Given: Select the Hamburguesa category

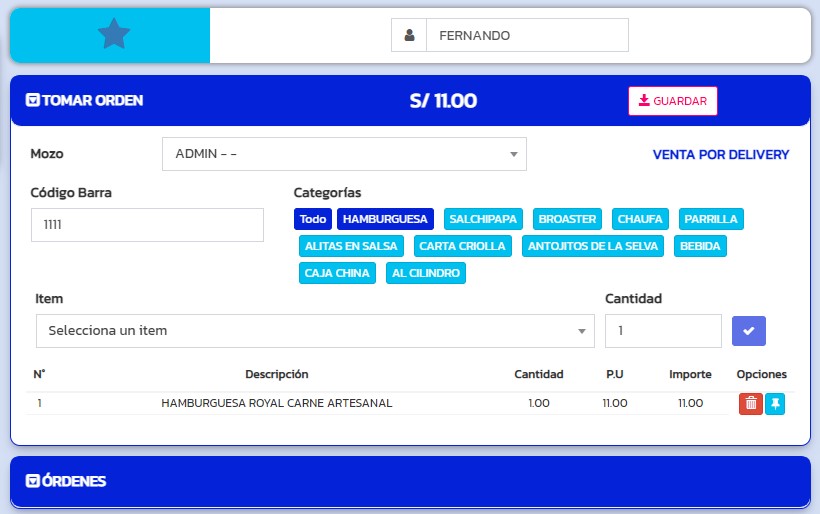Looking at the screenshot, I should click(x=385, y=219).
